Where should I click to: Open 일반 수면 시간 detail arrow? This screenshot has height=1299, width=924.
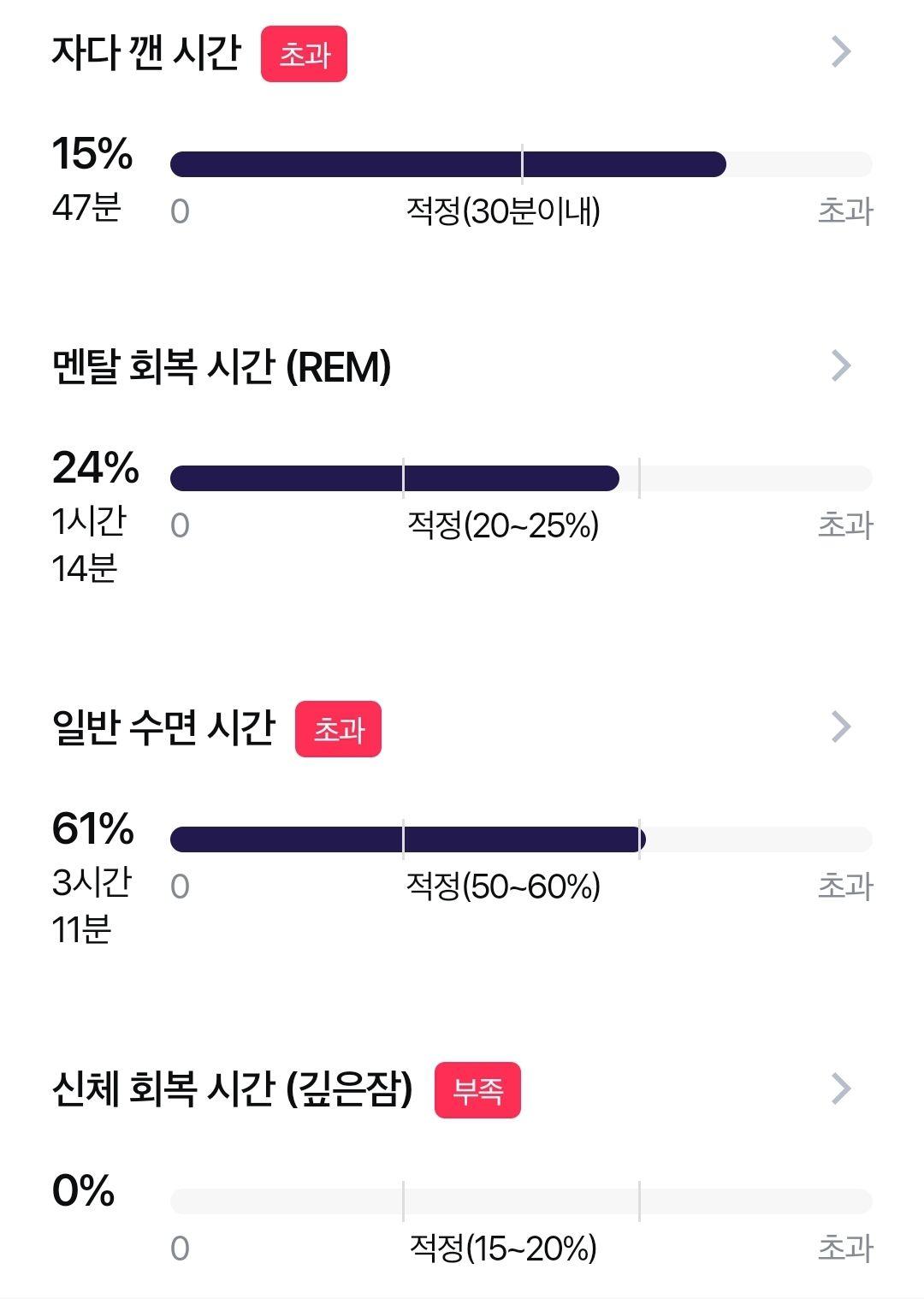tap(842, 727)
